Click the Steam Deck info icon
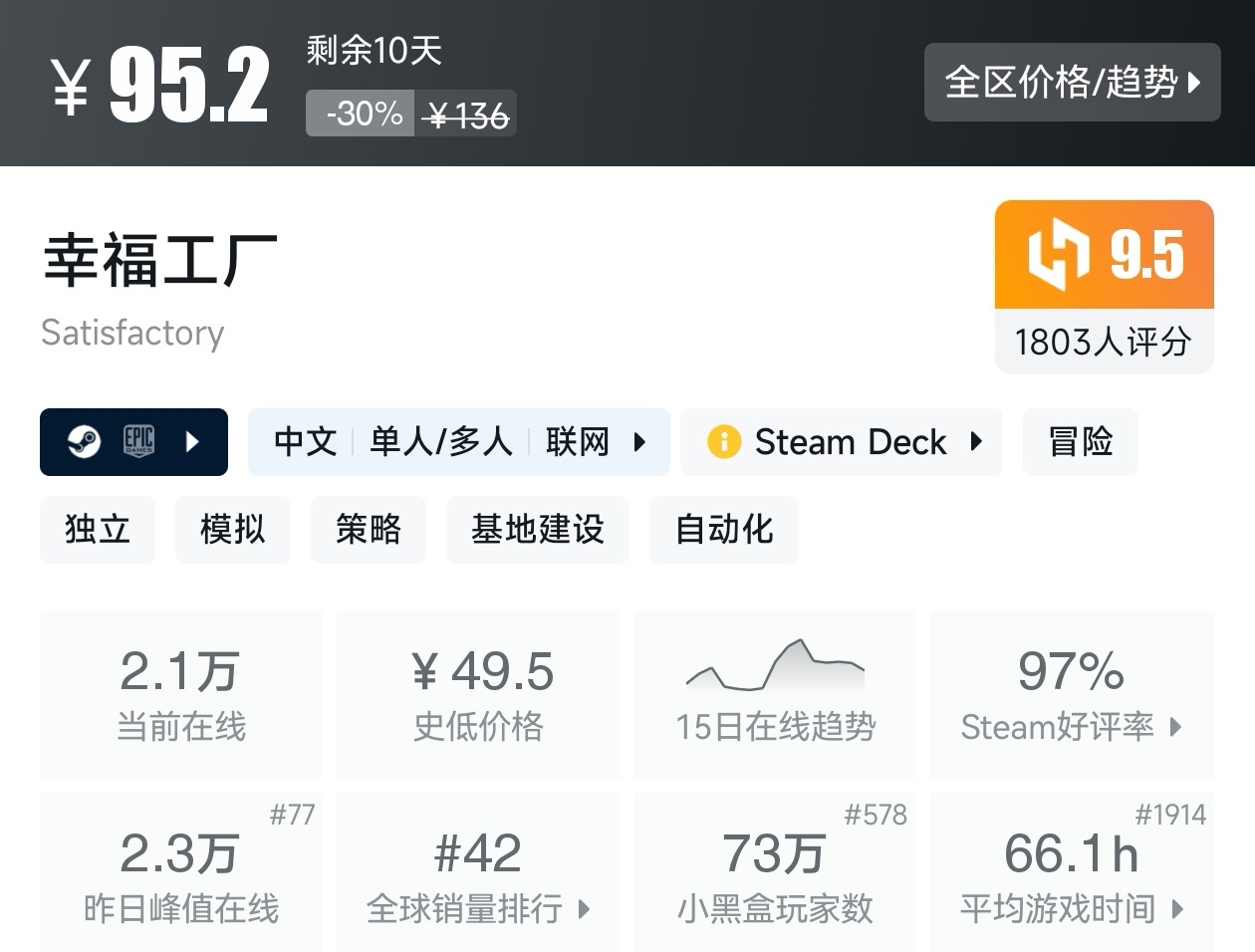 click(x=724, y=441)
